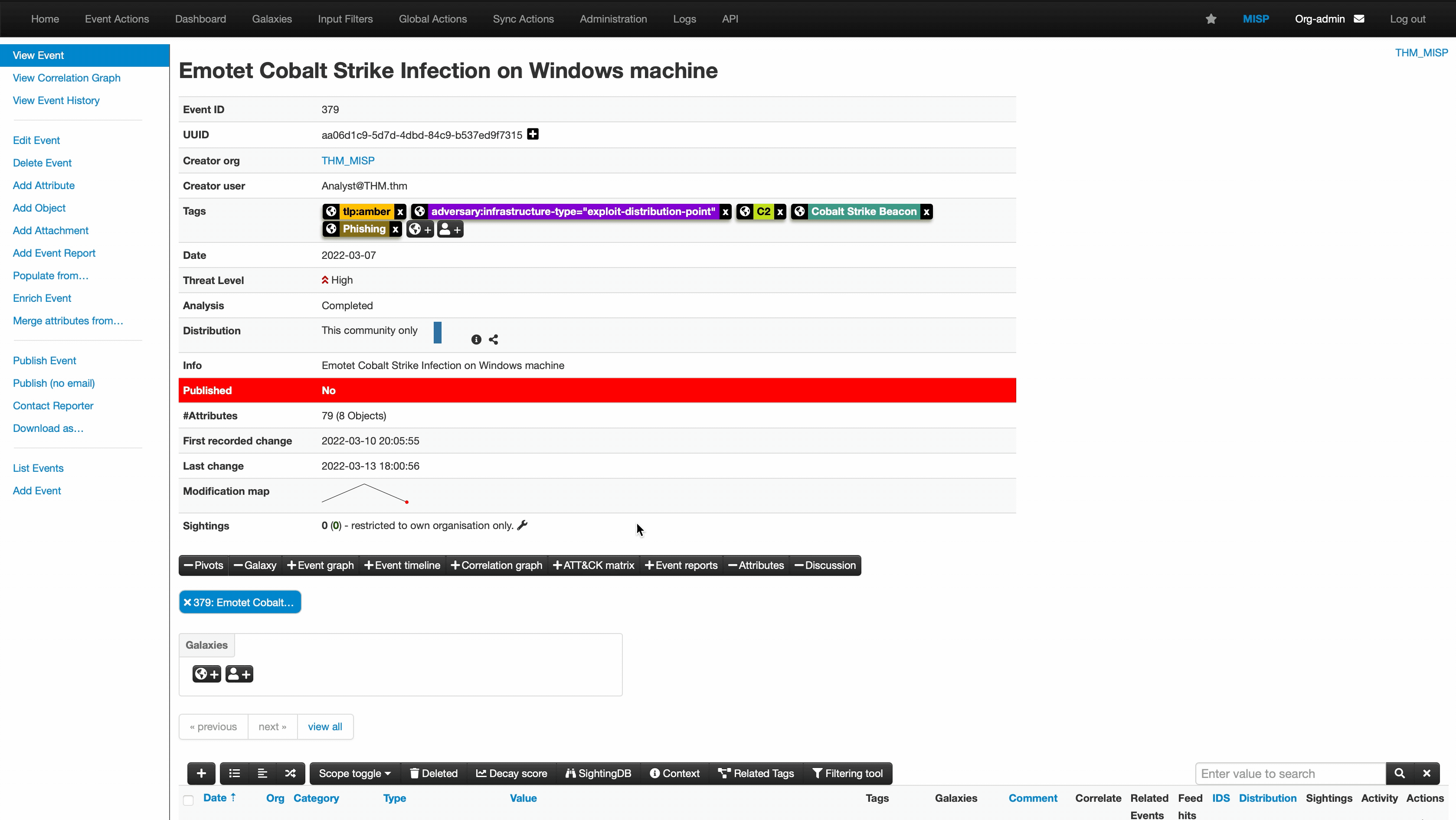Open sightings wrench settings icon
The width and height of the screenshot is (1456, 820).
(523, 525)
